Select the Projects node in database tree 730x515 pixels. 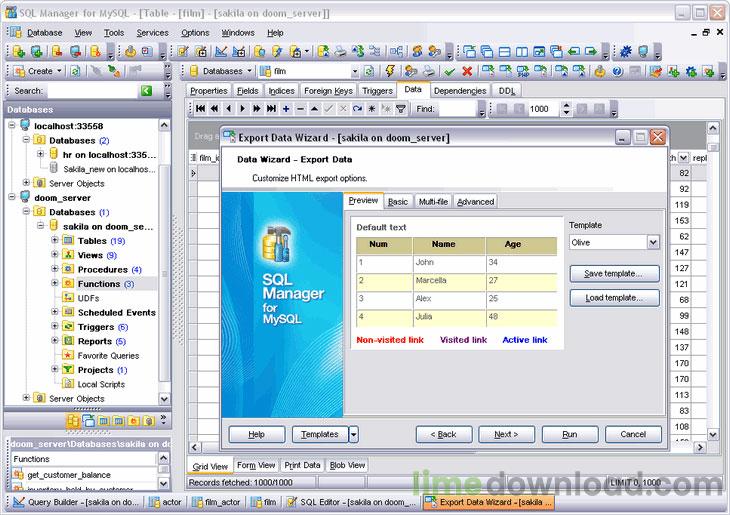[x=95, y=370]
